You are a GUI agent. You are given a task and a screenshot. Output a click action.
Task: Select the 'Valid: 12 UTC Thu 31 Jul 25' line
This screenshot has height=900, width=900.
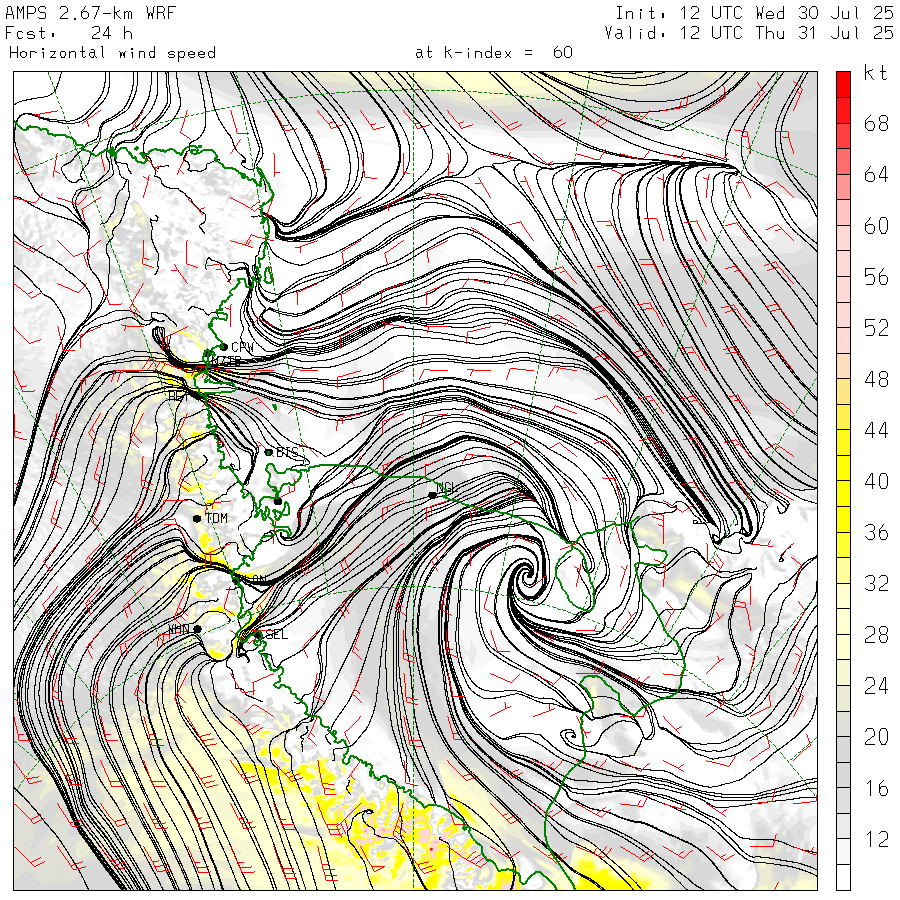coord(748,33)
